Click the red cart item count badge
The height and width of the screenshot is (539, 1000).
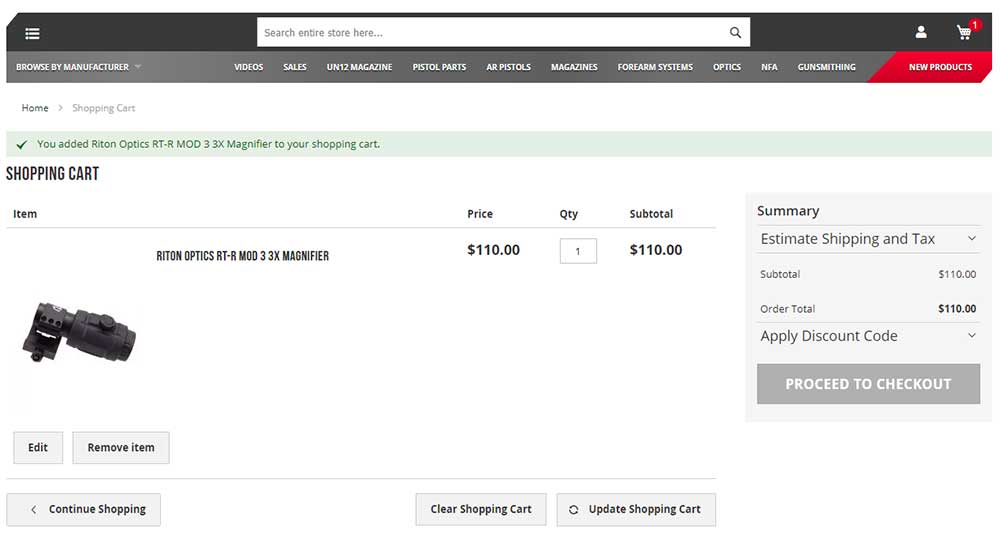click(x=974, y=26)
